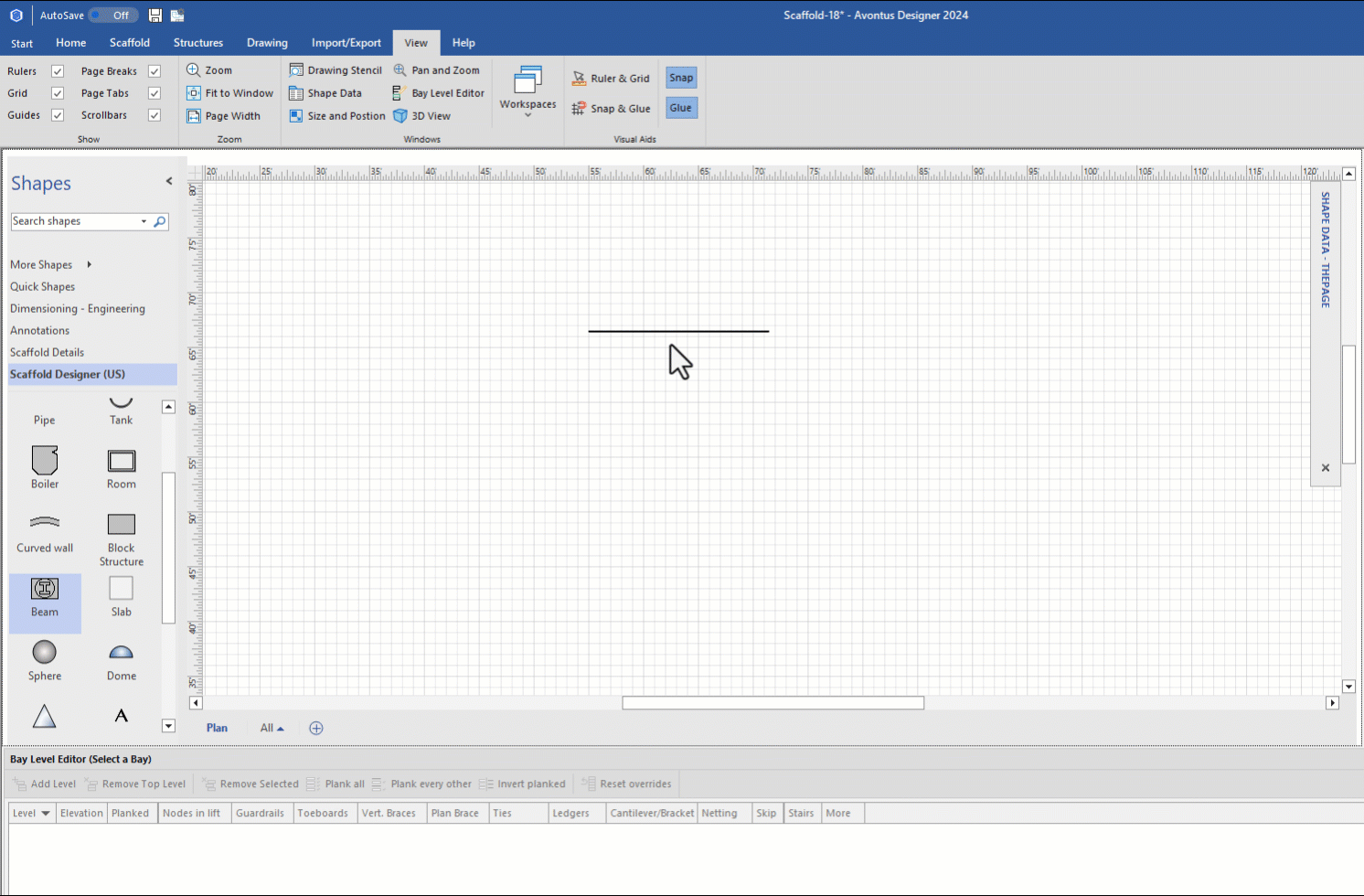Click the Fit to Window icon
Image resolution: width=1364 pixels, height=896 pixels.
click(194, 93)
